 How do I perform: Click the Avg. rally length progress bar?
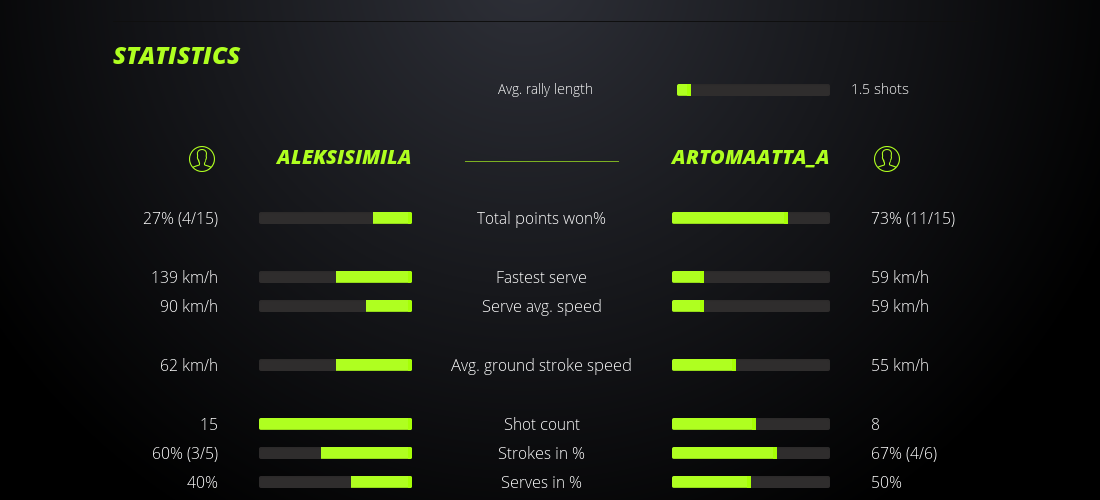click(753, 90)
